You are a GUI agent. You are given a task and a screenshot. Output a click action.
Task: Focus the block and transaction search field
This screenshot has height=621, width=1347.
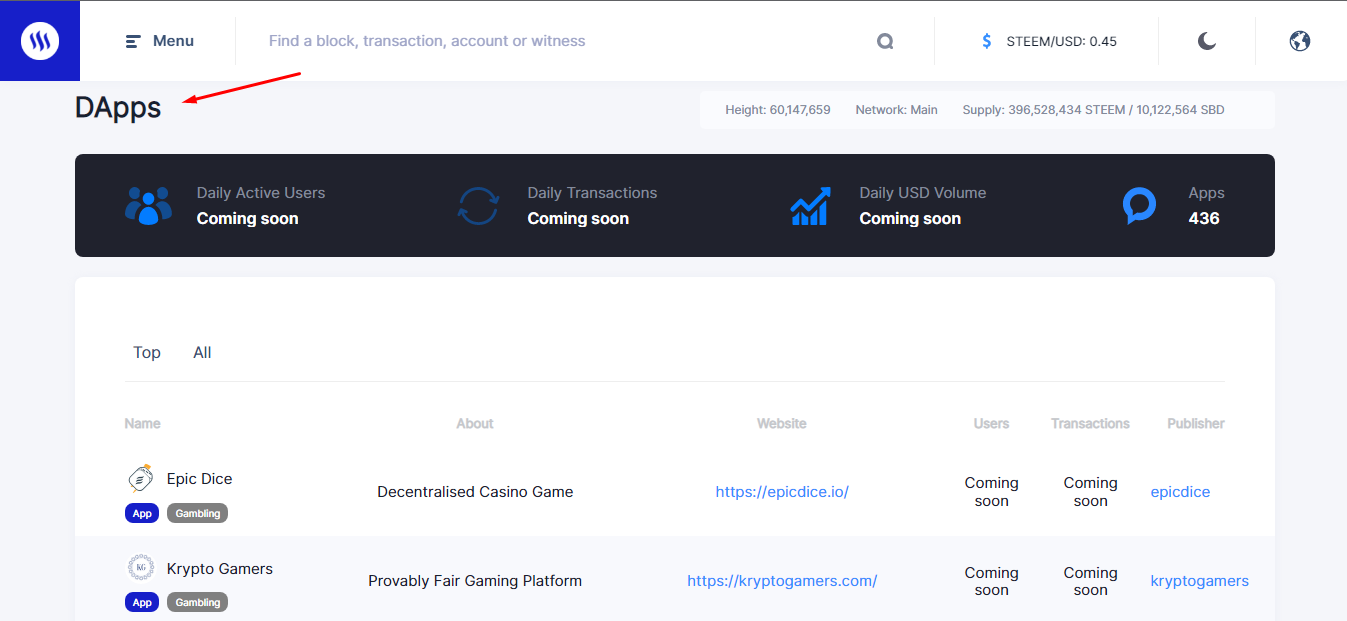coord(560,41)
